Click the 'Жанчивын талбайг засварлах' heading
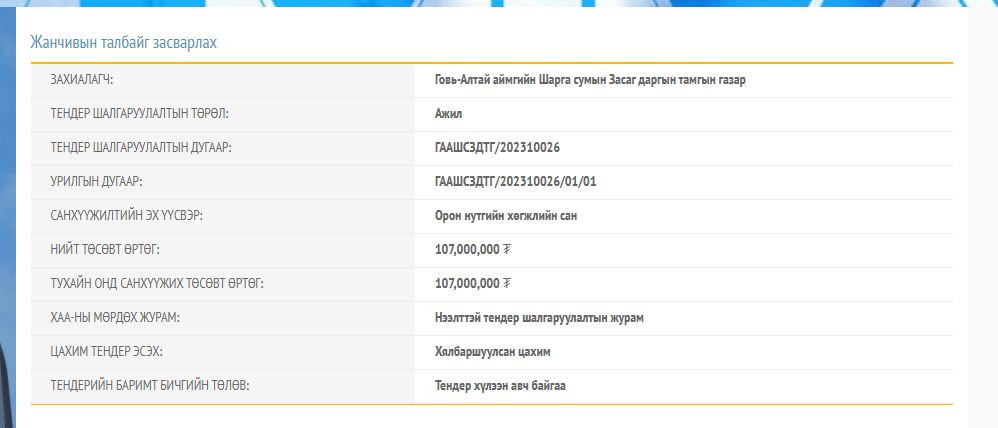The height and width of the screenshot is (428, 998). 123,43
